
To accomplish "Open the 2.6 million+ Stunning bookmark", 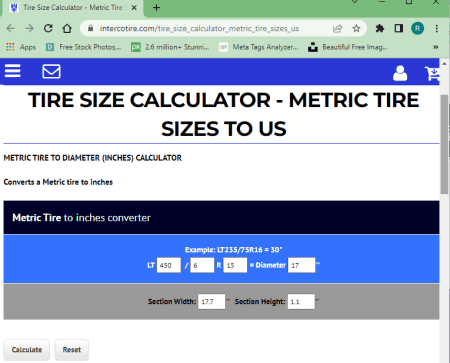I will click(x=170, y=47).
